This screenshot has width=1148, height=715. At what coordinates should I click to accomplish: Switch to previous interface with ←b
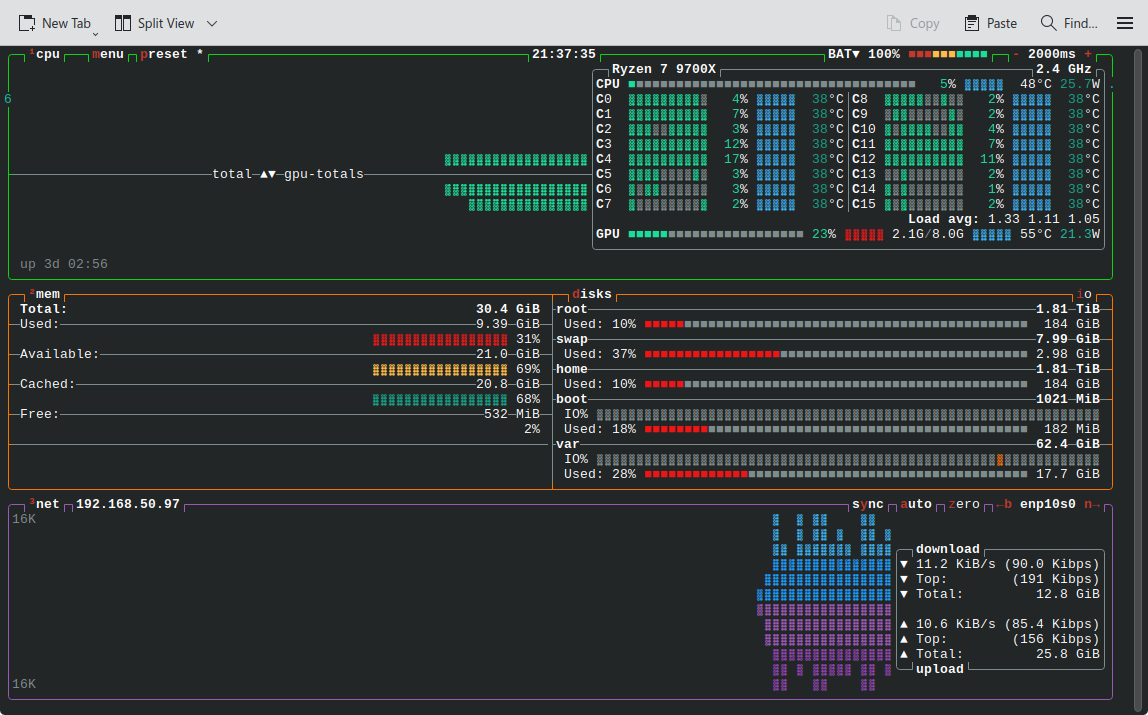click(1004, 504)
